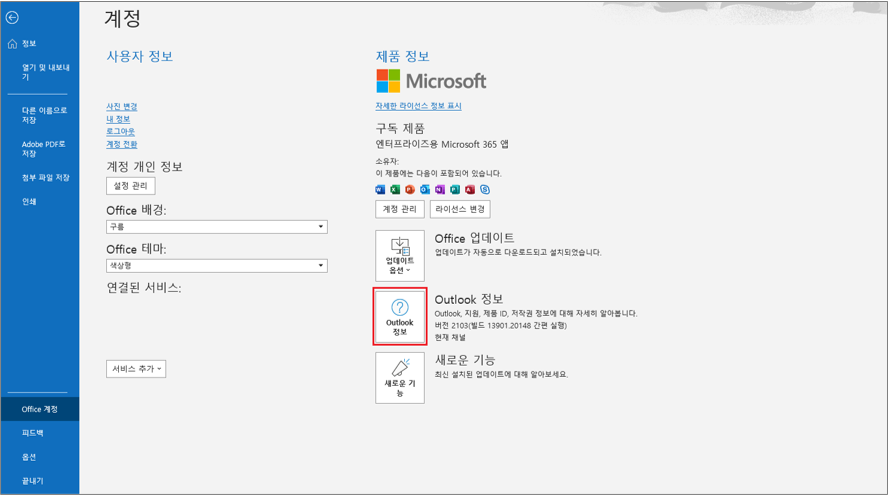The height and width of the screenshot is (495, 888).
Task: Expand the 서비스 추가 dropdown button
Action: point(136,369)
